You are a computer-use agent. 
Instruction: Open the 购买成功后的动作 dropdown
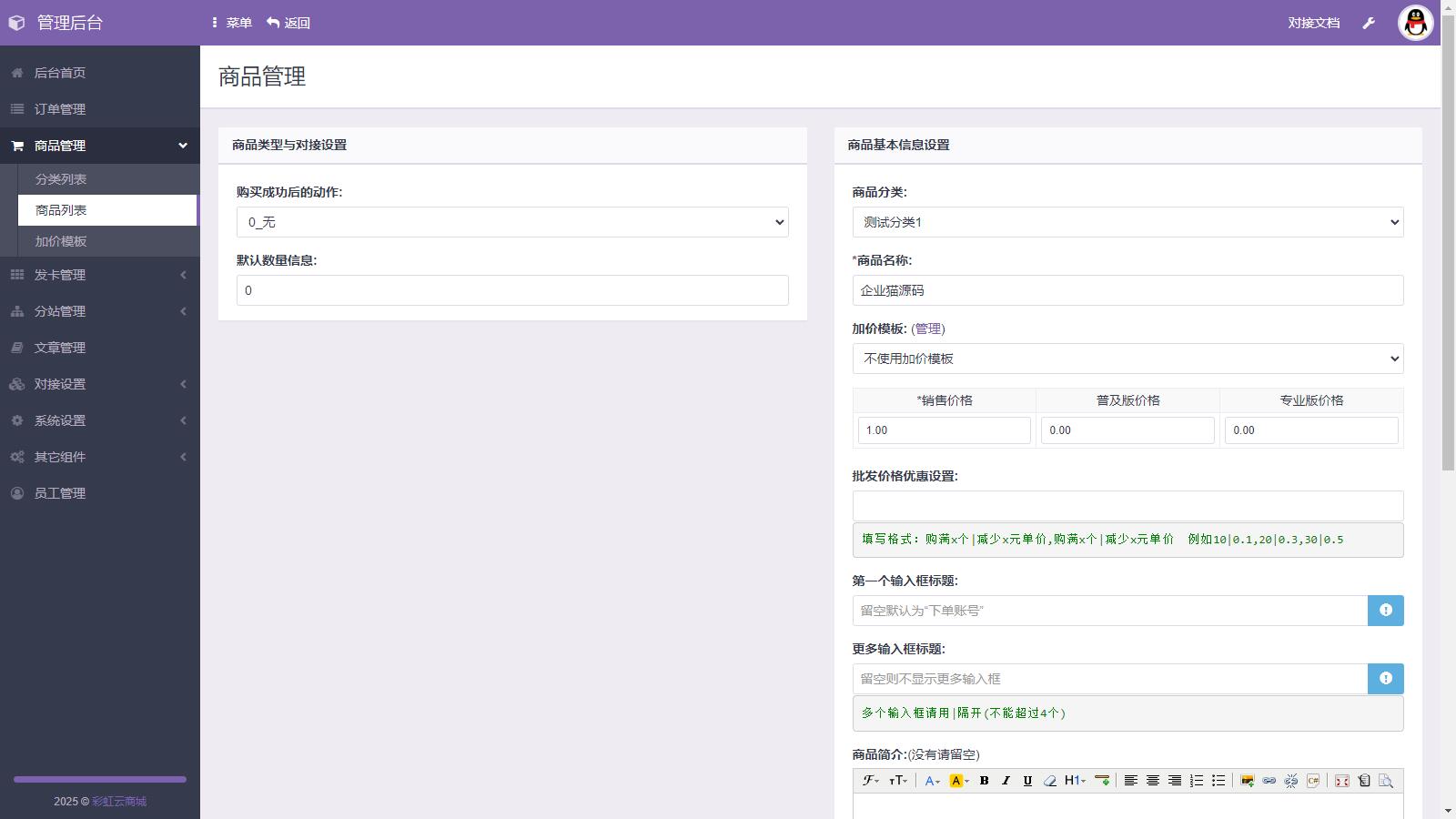point(512,222)
